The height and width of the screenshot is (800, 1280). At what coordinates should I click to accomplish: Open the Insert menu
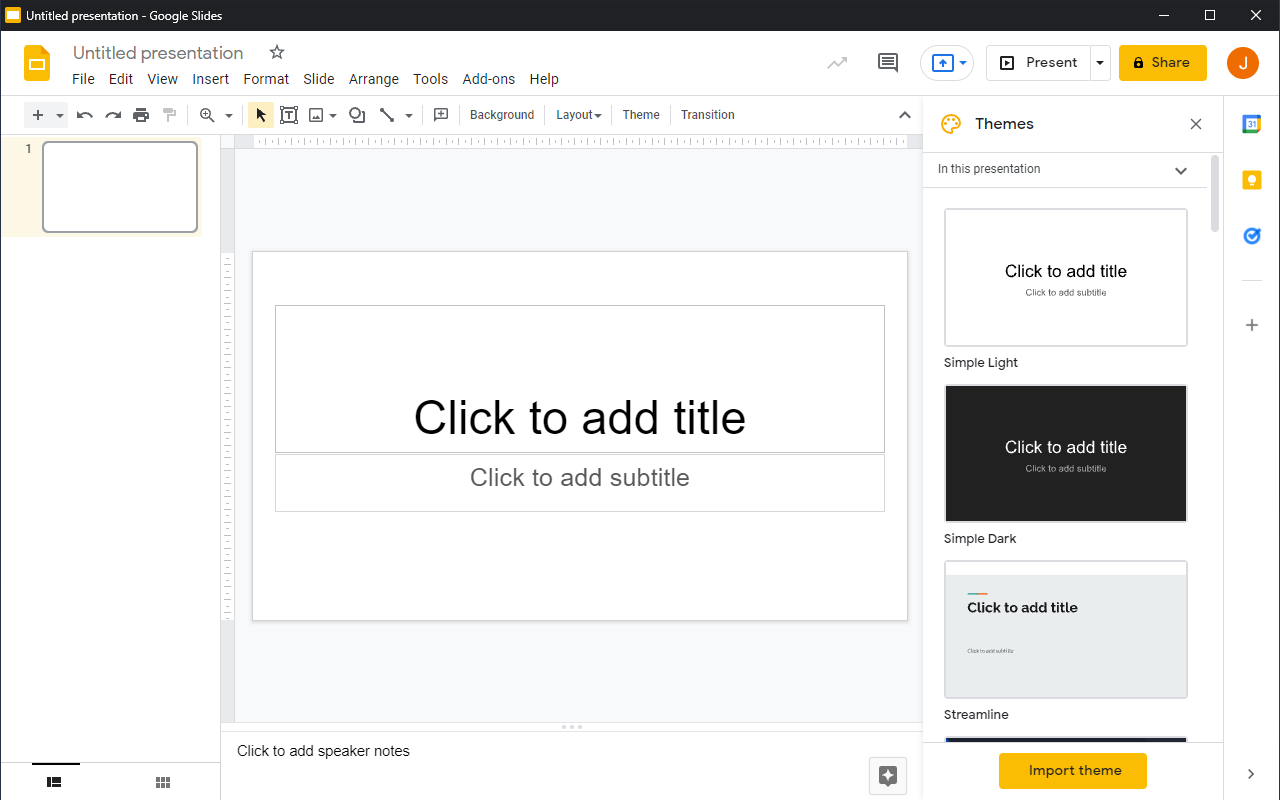(211, 79)
